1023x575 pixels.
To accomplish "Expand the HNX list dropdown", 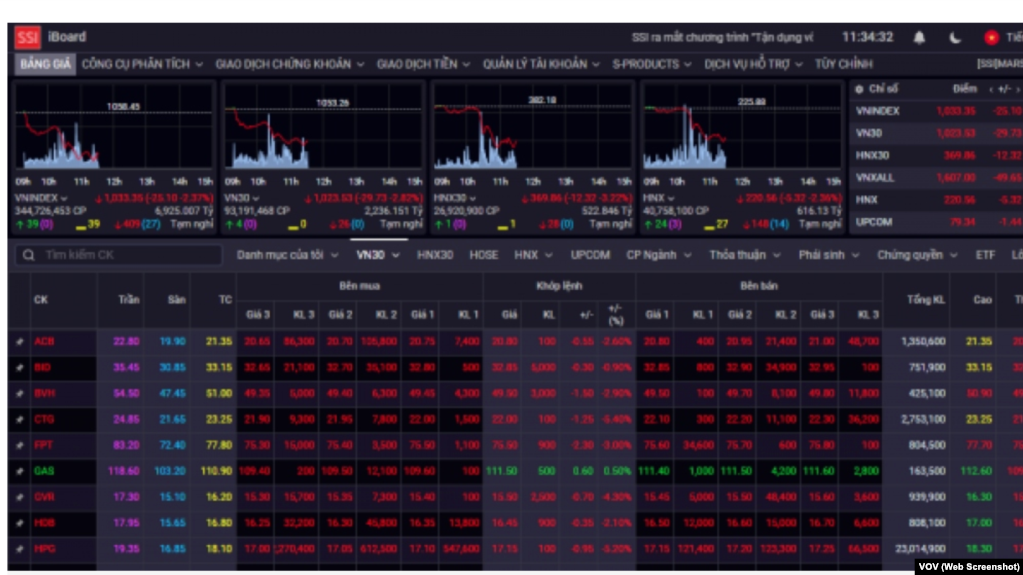I will click(532, 255).
